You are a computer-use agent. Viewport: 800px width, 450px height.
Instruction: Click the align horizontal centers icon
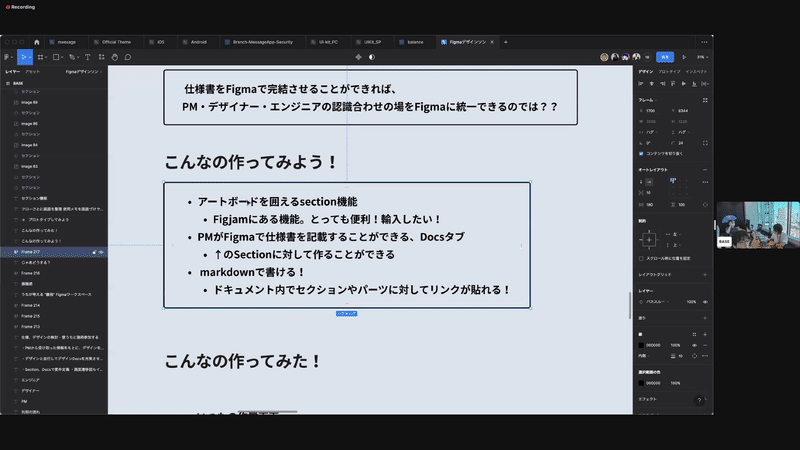coord(652,84)
